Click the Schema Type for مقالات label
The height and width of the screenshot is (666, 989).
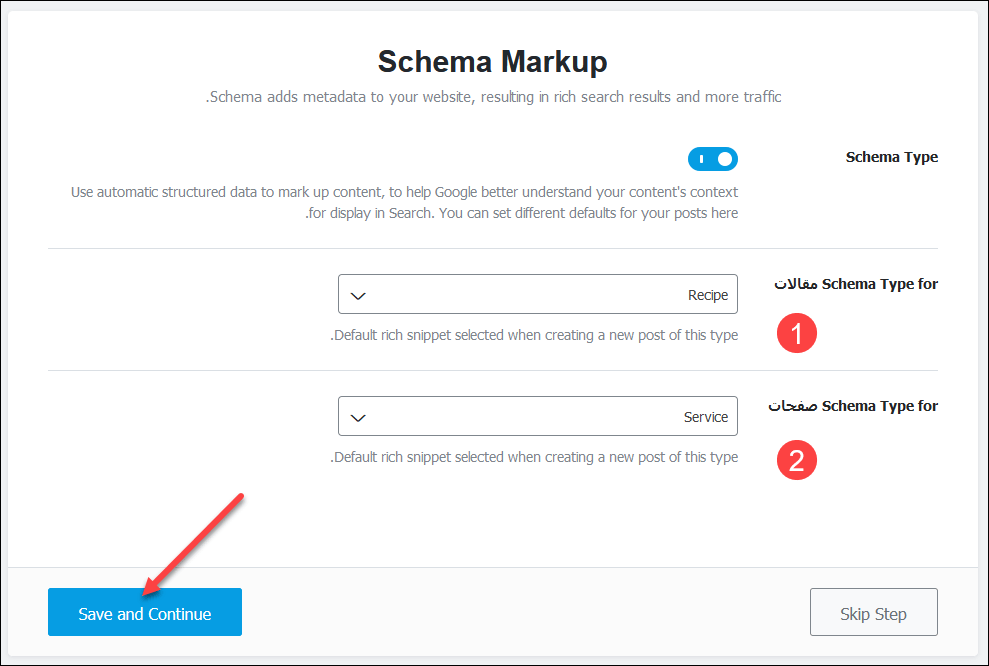pyautogui.click(x=856, y=284)
